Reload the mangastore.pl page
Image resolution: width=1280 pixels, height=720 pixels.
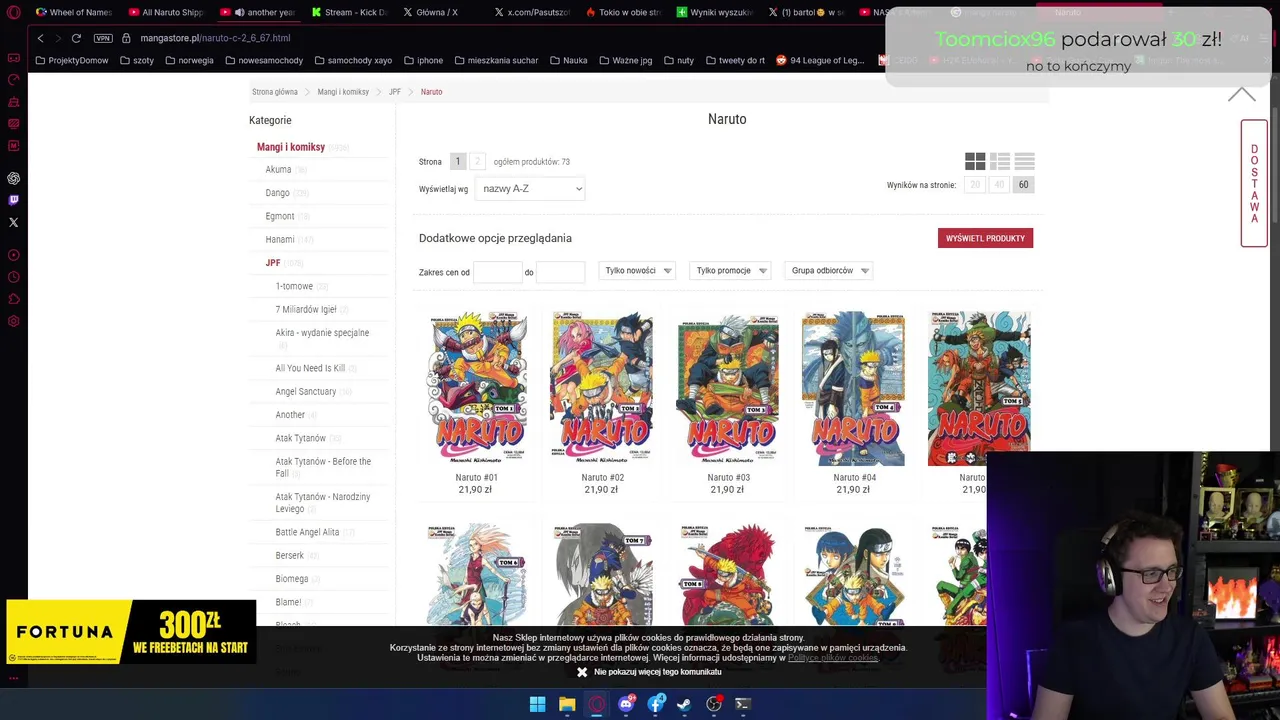click(x=76, y=38)
